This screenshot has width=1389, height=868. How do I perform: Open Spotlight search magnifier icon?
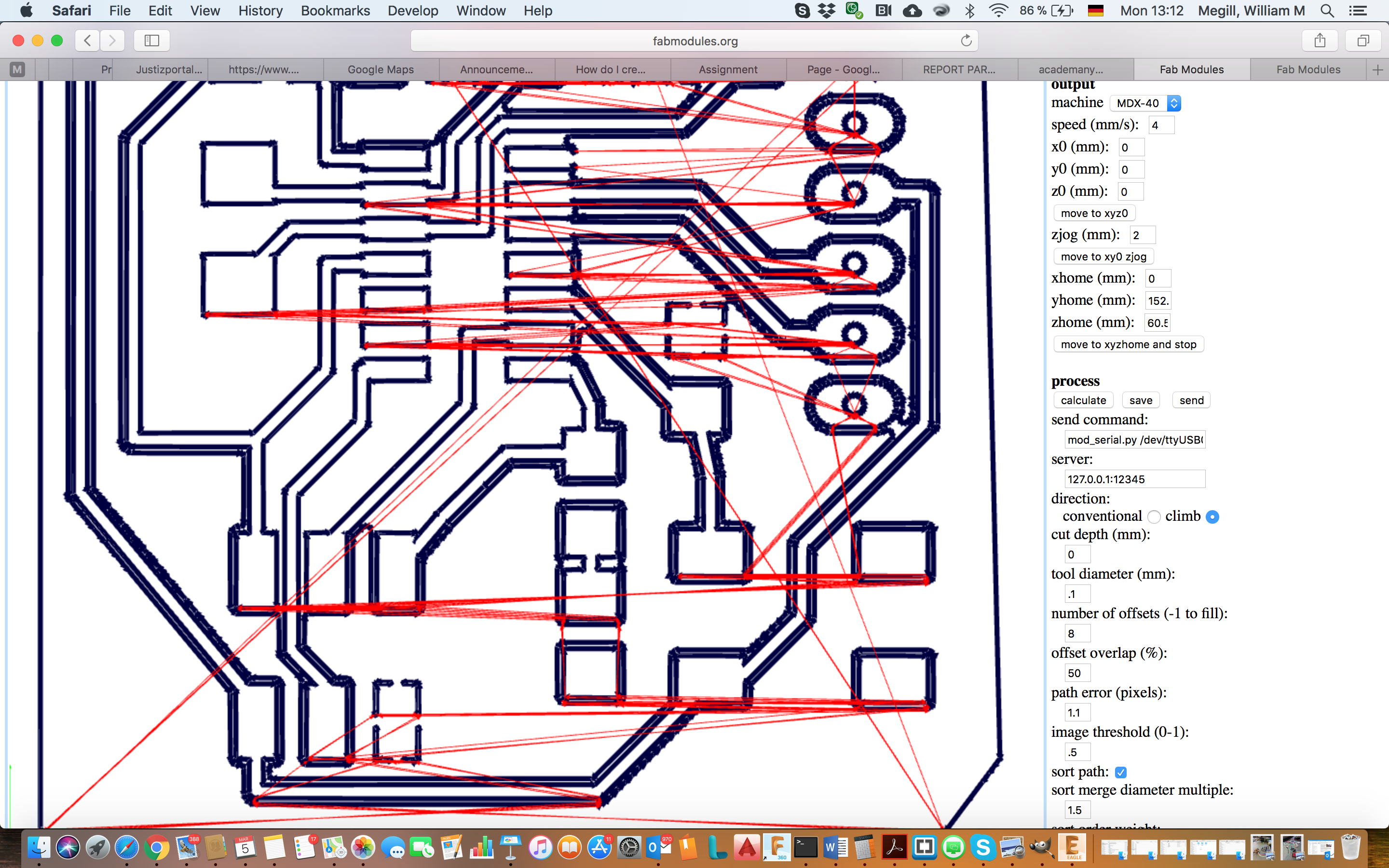click(x=1326, y=10)
